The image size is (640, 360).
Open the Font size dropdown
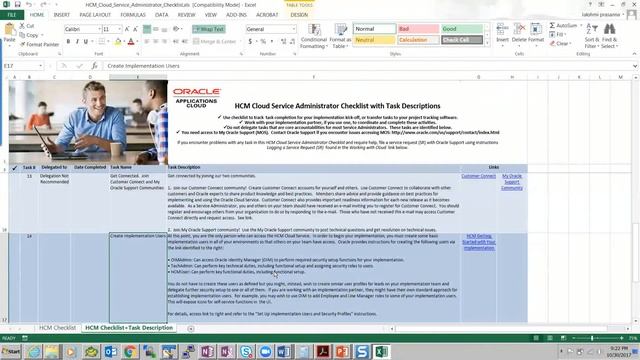[120, 29]
